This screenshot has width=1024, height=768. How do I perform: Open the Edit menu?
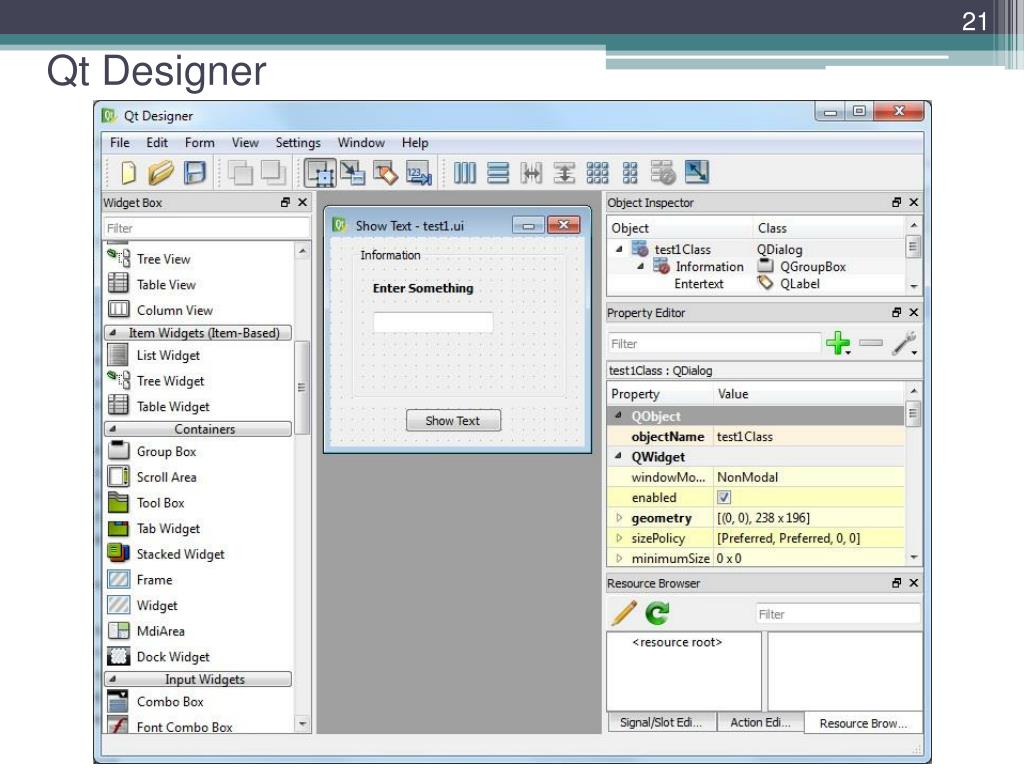coord(157,142)
